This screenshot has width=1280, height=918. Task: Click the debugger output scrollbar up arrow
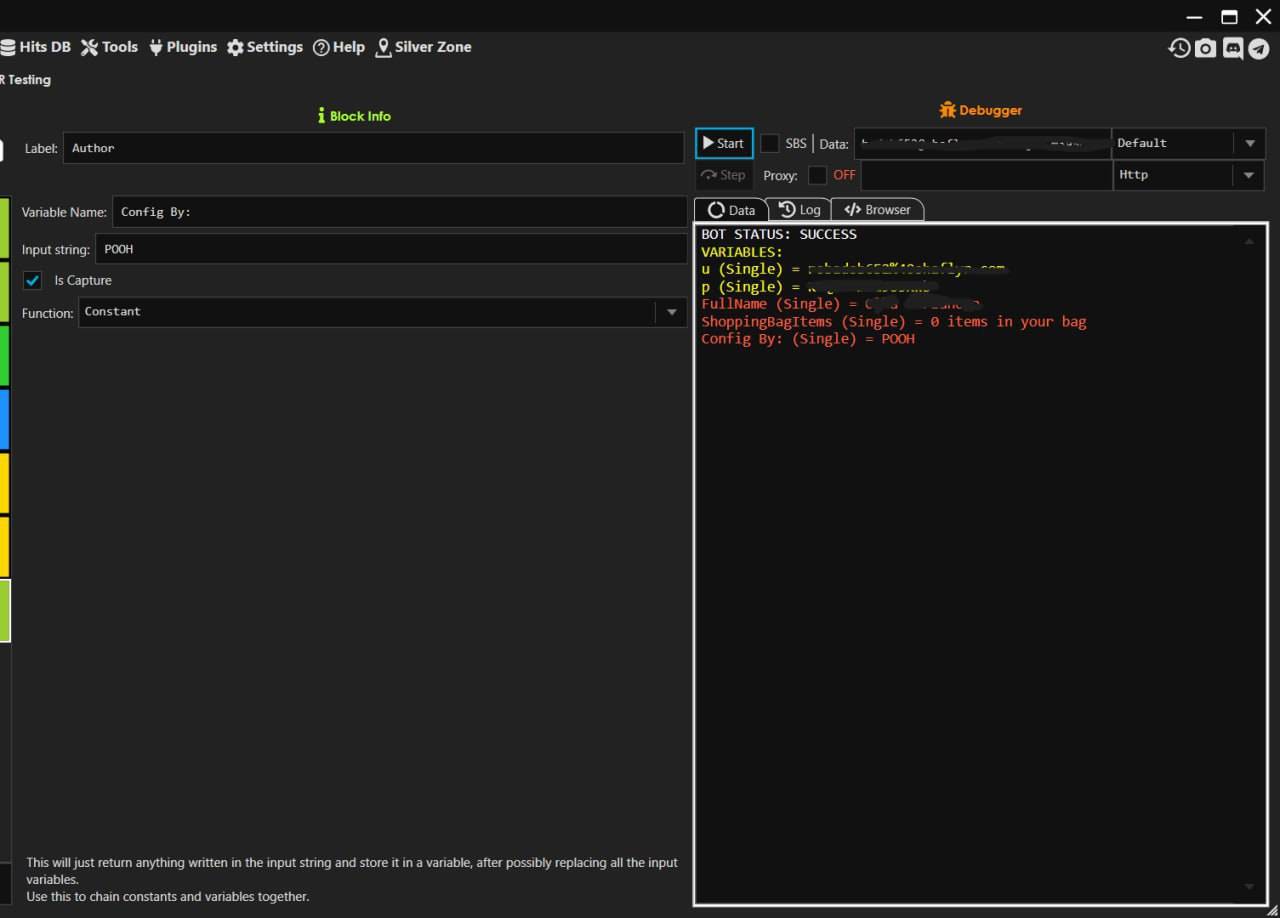1249,241
